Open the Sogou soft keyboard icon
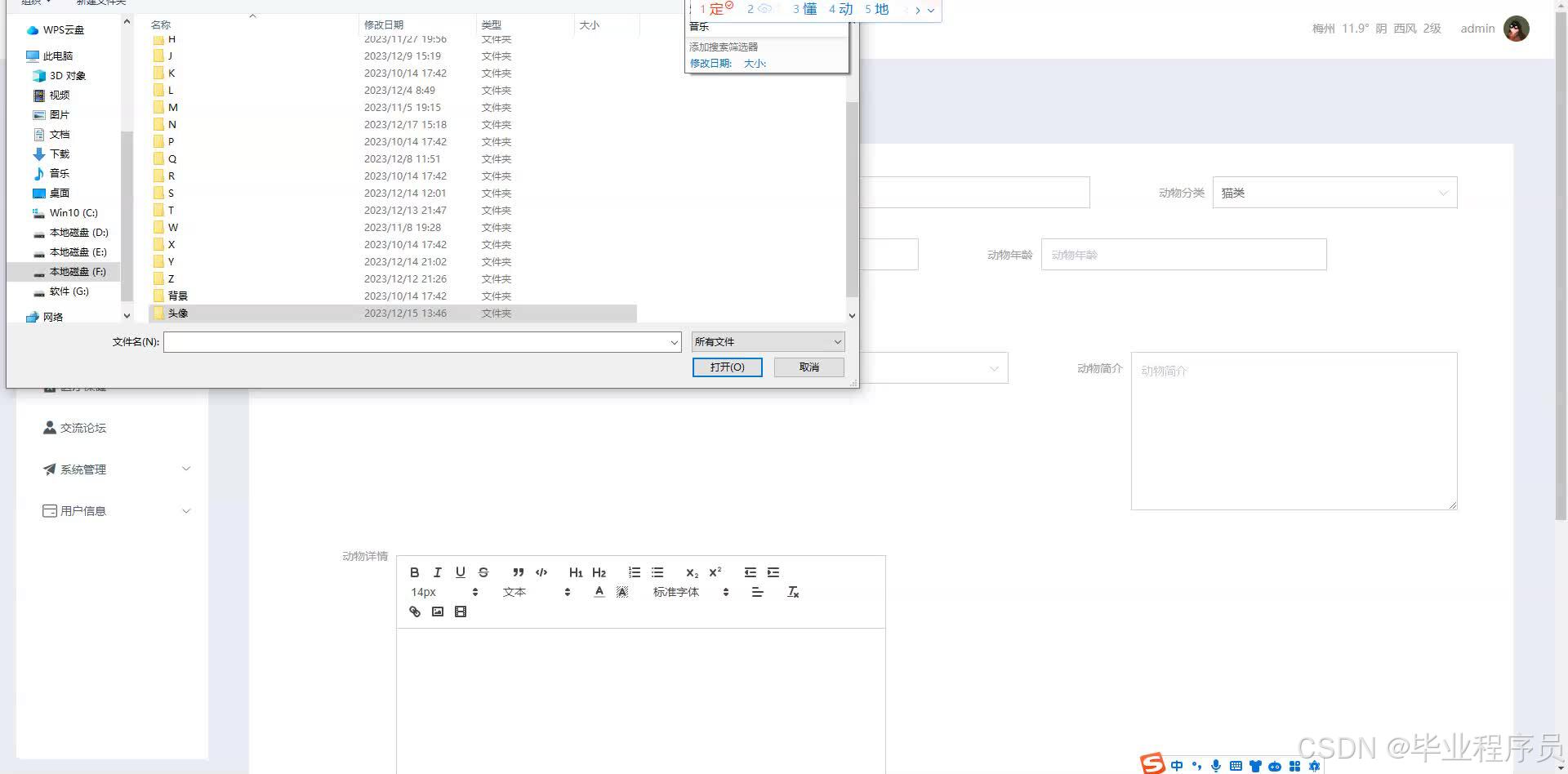Viewport: 1568px width, 774px height. pos(1236,766)
